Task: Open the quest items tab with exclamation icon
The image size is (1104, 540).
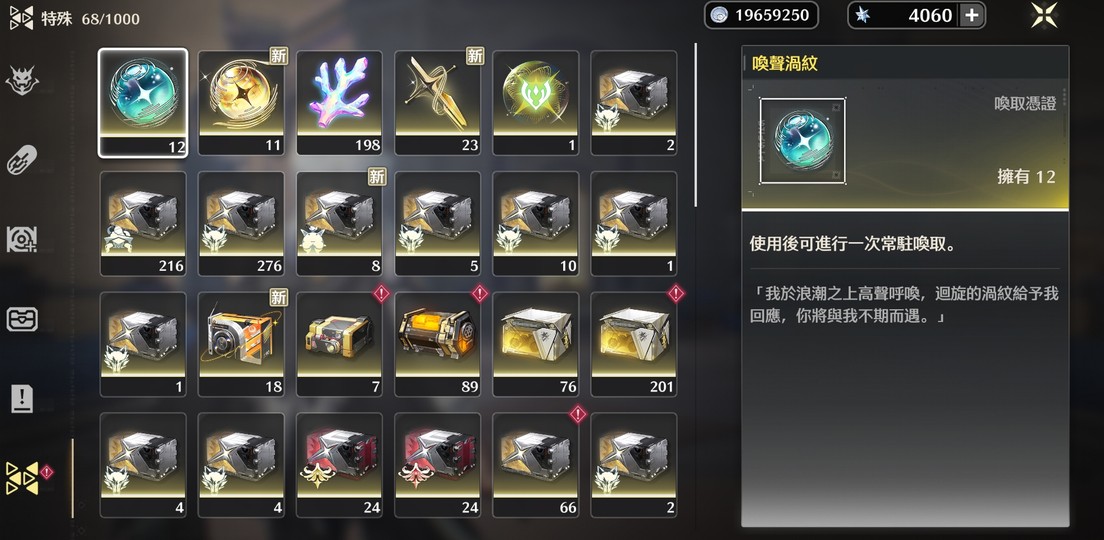Action: 22,399
